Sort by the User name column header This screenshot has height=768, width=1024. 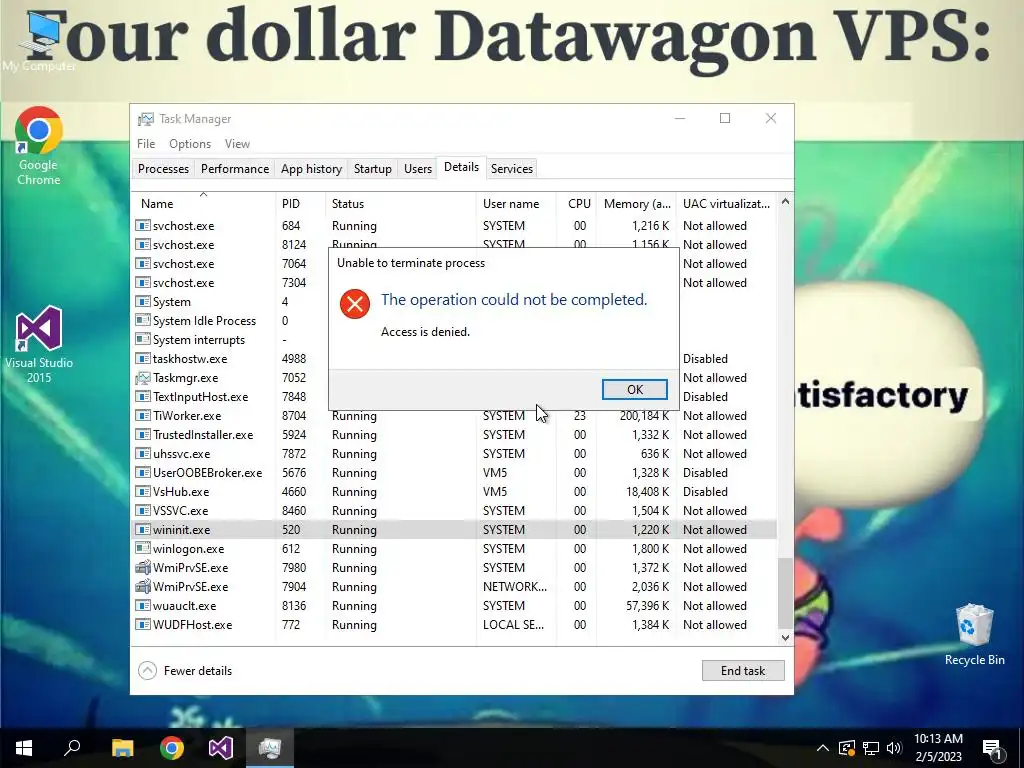point(516,204)
